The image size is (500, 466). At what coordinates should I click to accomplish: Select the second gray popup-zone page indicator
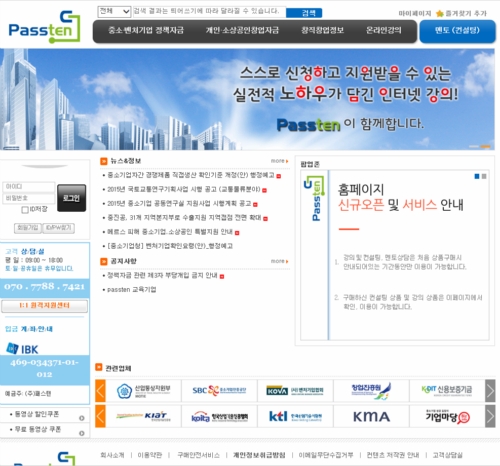[x=484, y=176]
